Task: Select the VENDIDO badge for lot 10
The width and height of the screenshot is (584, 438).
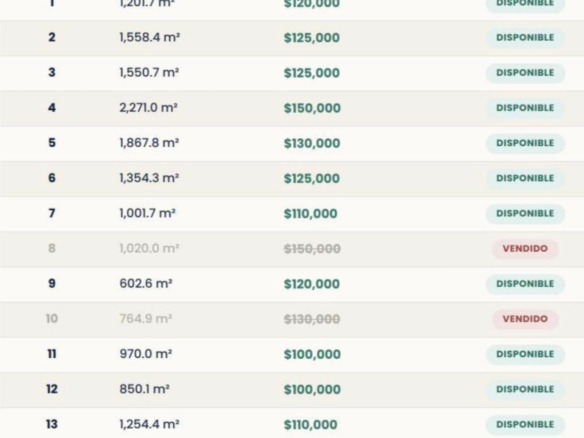Action: pyautogui.click(x=525, y=319)
